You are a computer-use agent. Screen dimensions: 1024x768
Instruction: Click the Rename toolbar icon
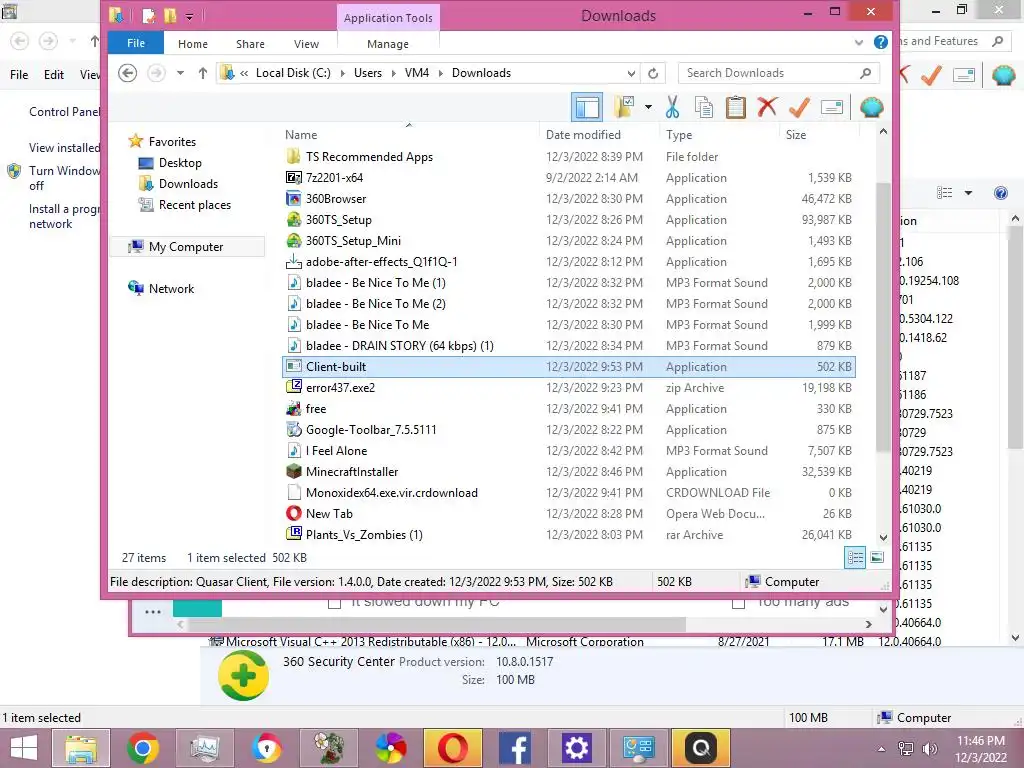click(x=831, y=107)
